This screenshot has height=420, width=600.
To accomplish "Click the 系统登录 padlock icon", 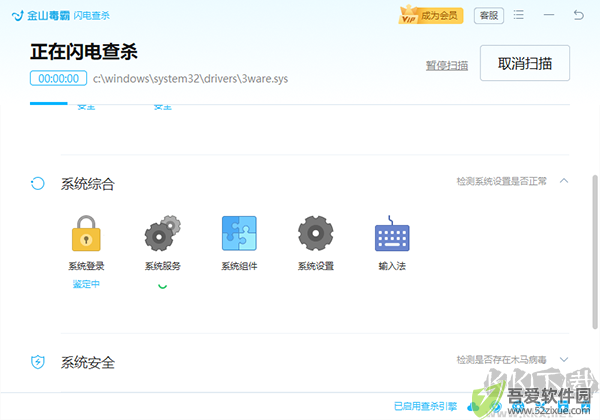I will (86, 233).
